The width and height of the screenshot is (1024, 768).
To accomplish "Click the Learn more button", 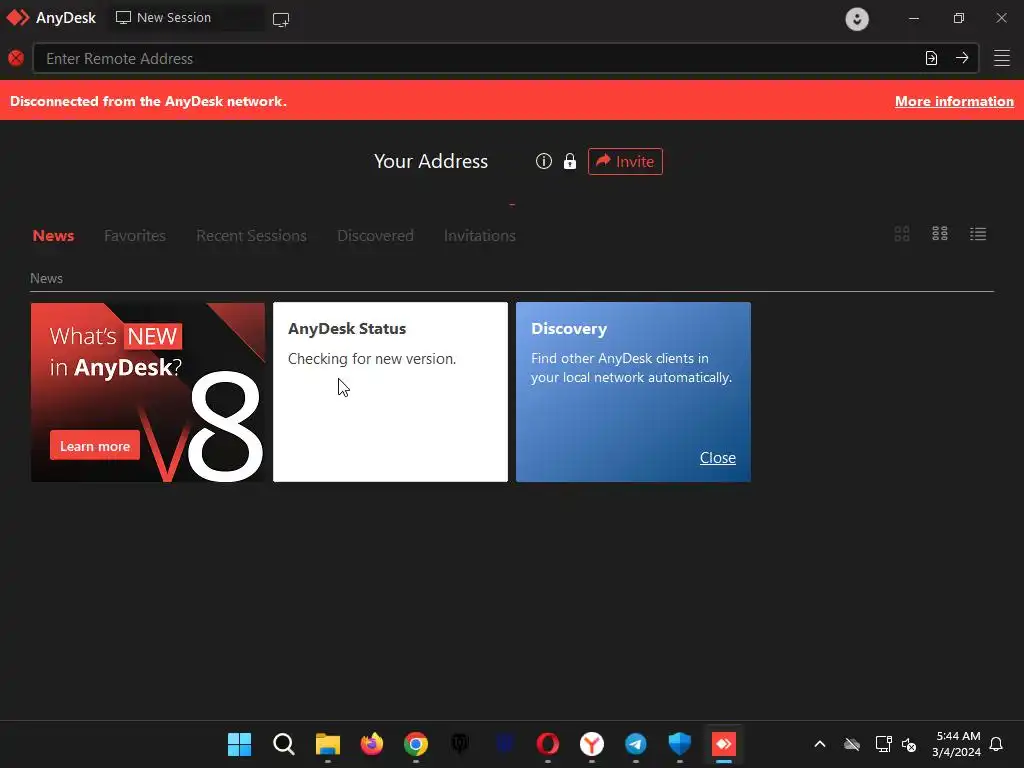I will pos(95,446).
